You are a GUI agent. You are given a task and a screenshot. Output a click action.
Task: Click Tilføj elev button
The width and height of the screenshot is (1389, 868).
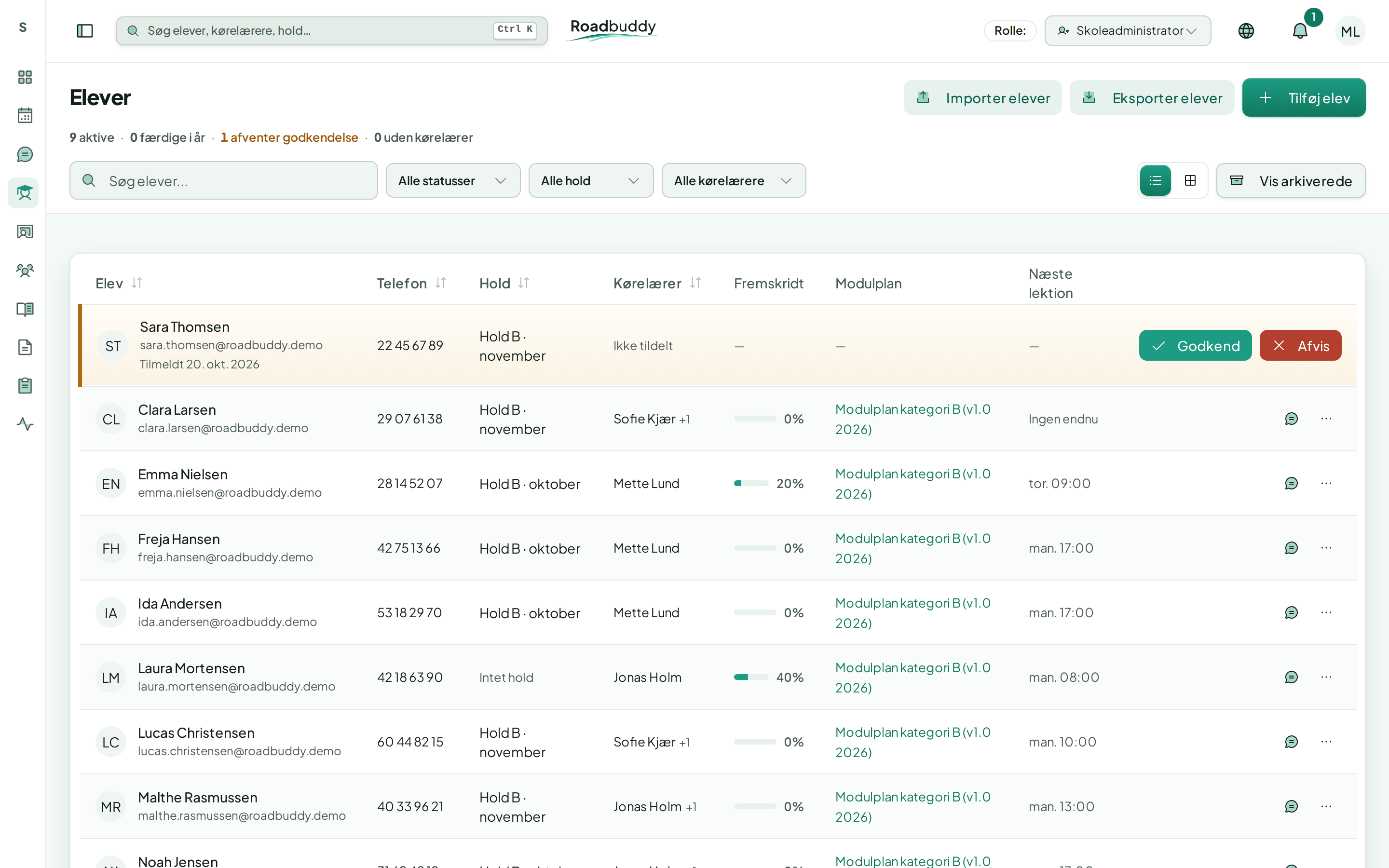tap(1304, 97)
